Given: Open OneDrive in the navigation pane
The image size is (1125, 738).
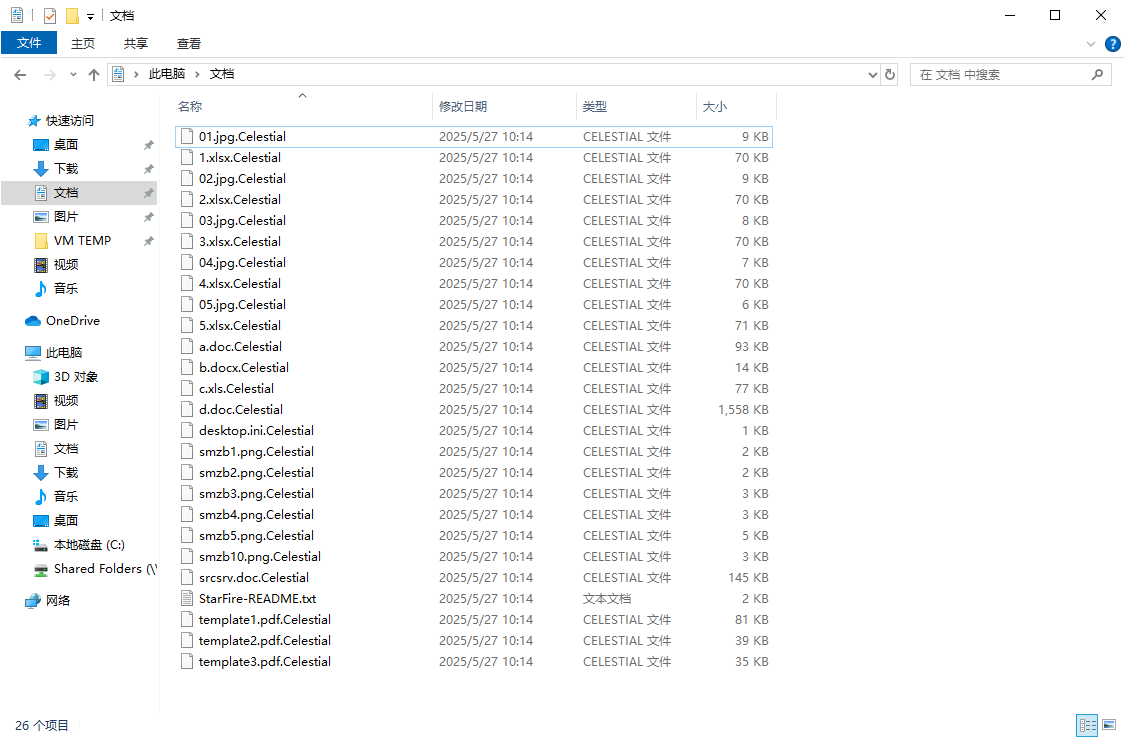Looking at the screenshot, I should pos(72,321).
